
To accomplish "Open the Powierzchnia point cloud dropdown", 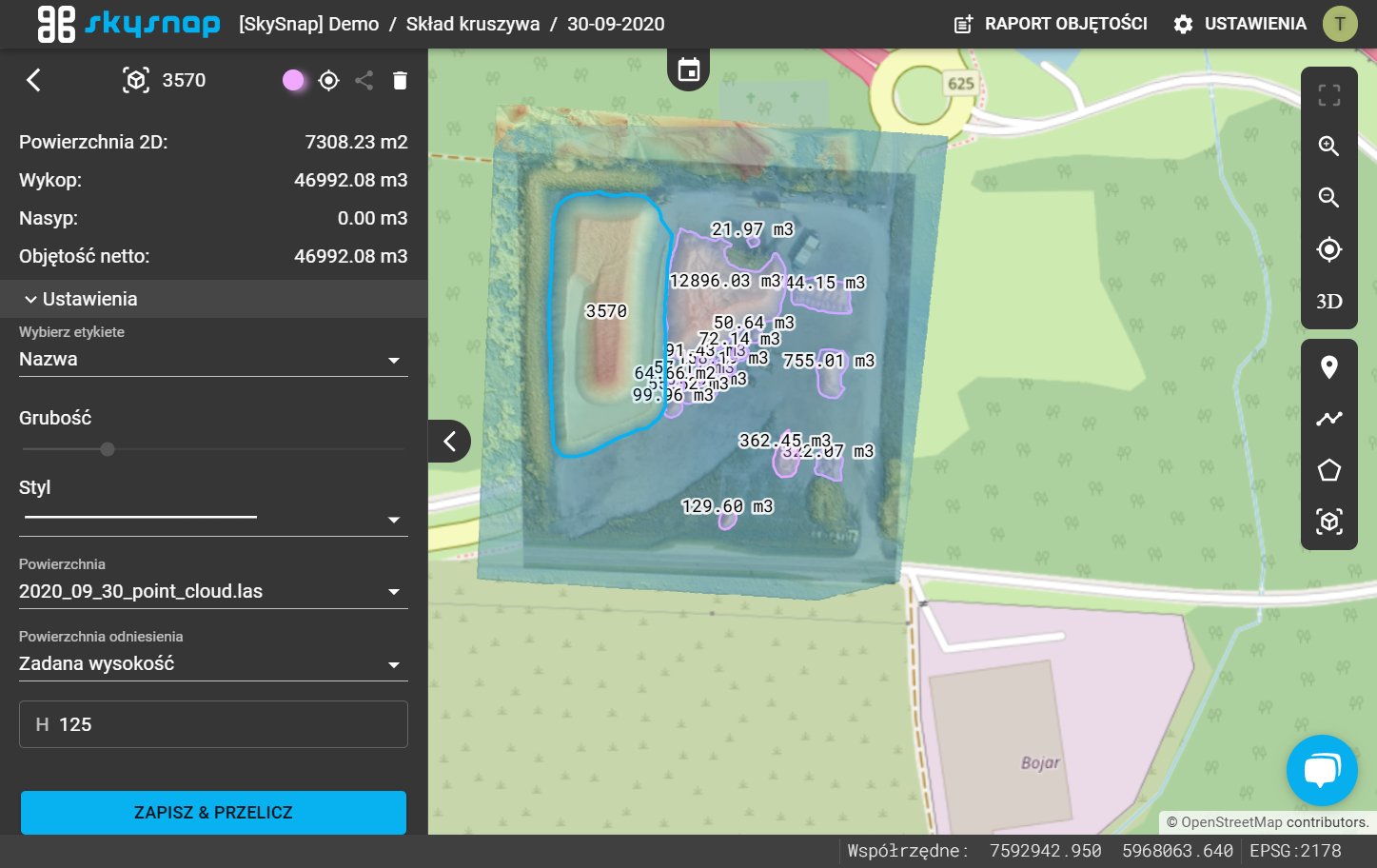I will coord(213,592).
